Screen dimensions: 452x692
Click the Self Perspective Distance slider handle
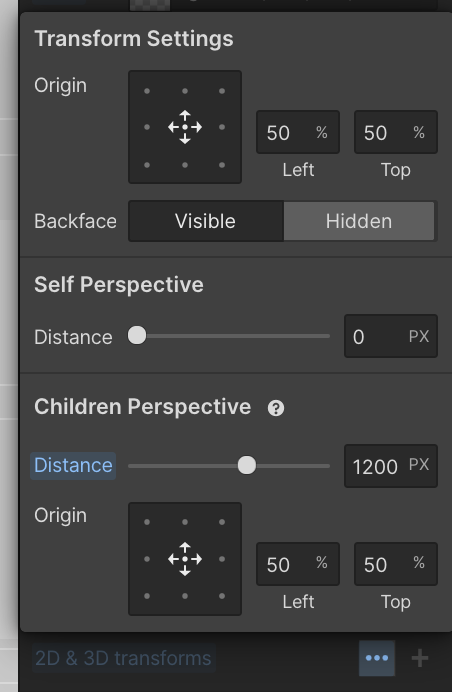coord(137,335)
